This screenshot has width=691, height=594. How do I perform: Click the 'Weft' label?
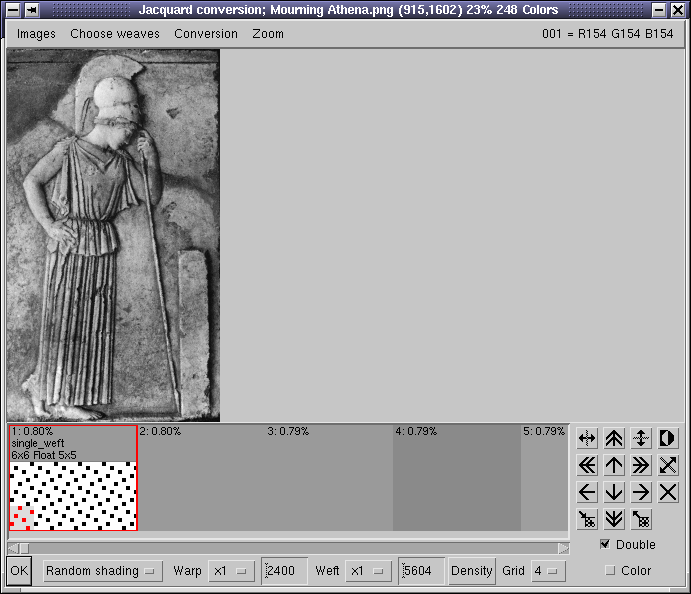click(327, 571)
